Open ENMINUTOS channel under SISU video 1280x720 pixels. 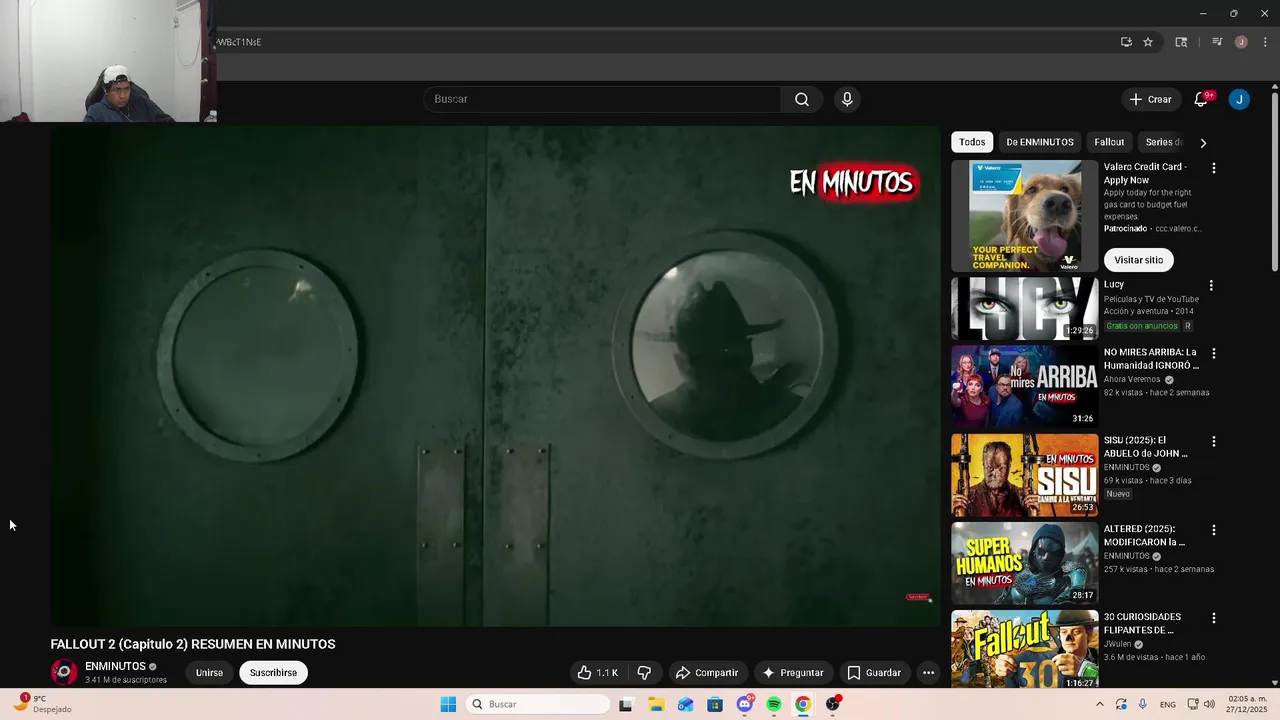pyautogui.click(x=1126, y=468)
